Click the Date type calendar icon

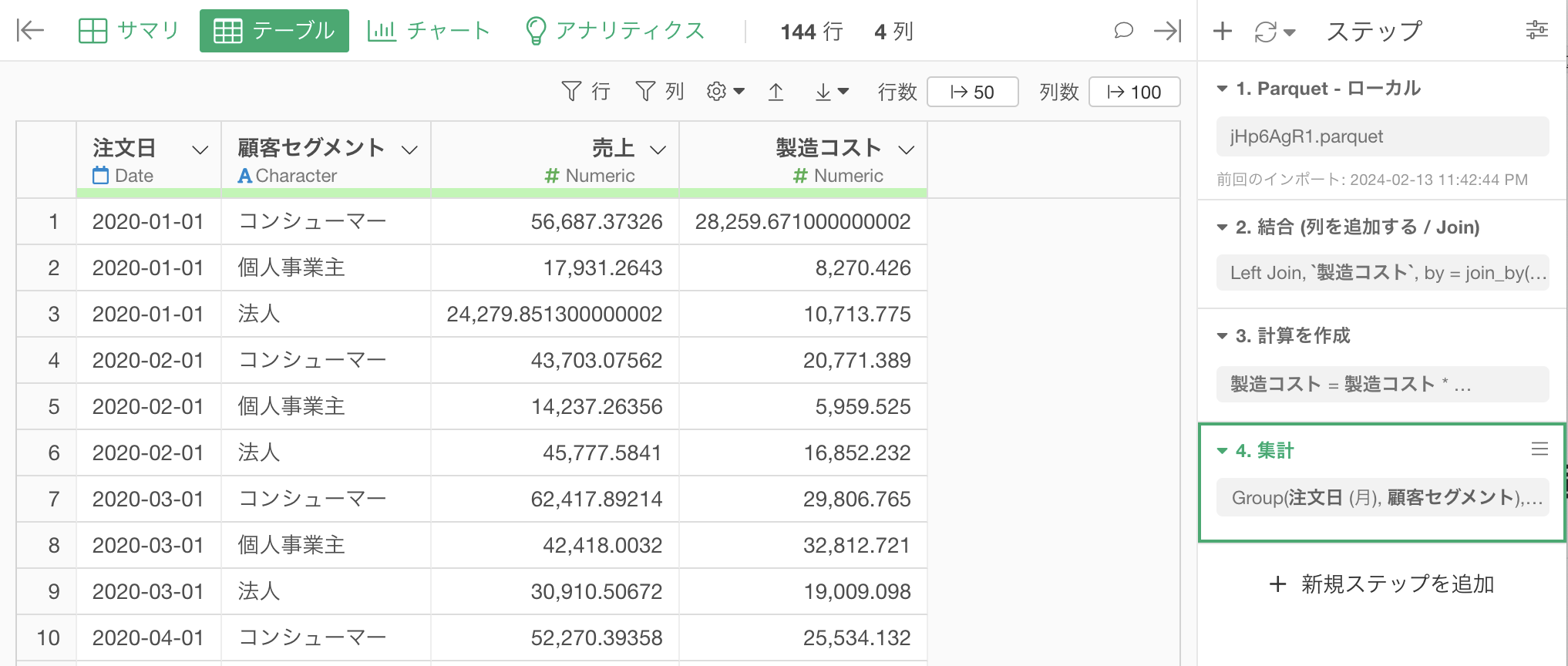(101, 176)
